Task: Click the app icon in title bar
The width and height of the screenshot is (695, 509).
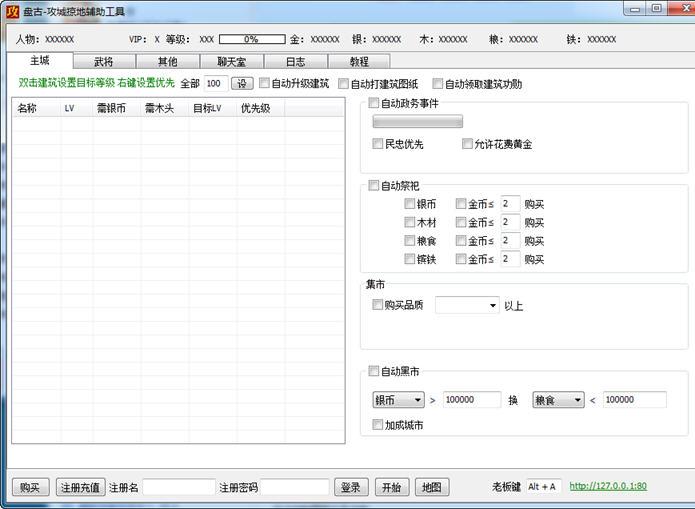Action: [x=14, y=12]
